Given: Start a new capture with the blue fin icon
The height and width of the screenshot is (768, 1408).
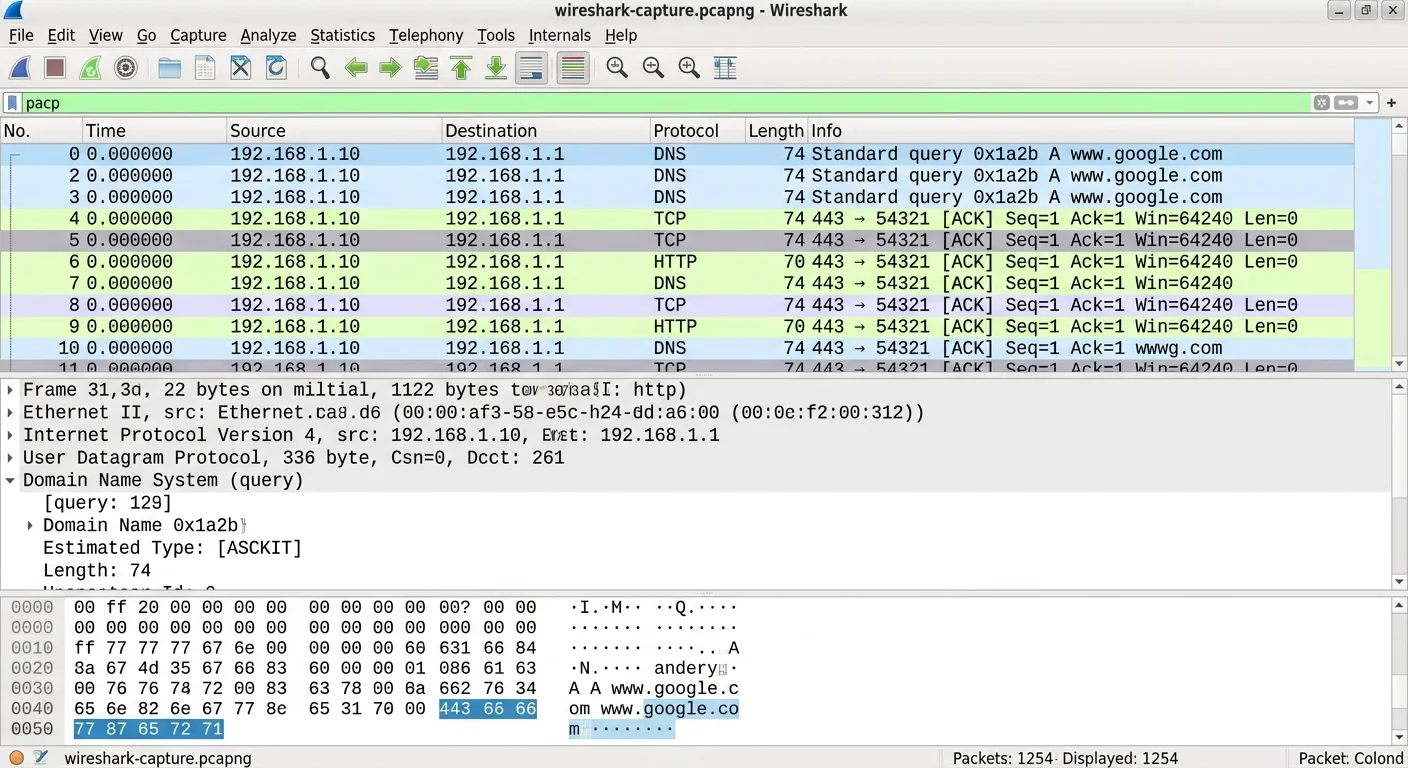Looking at the screenshot, I should 20,68.
